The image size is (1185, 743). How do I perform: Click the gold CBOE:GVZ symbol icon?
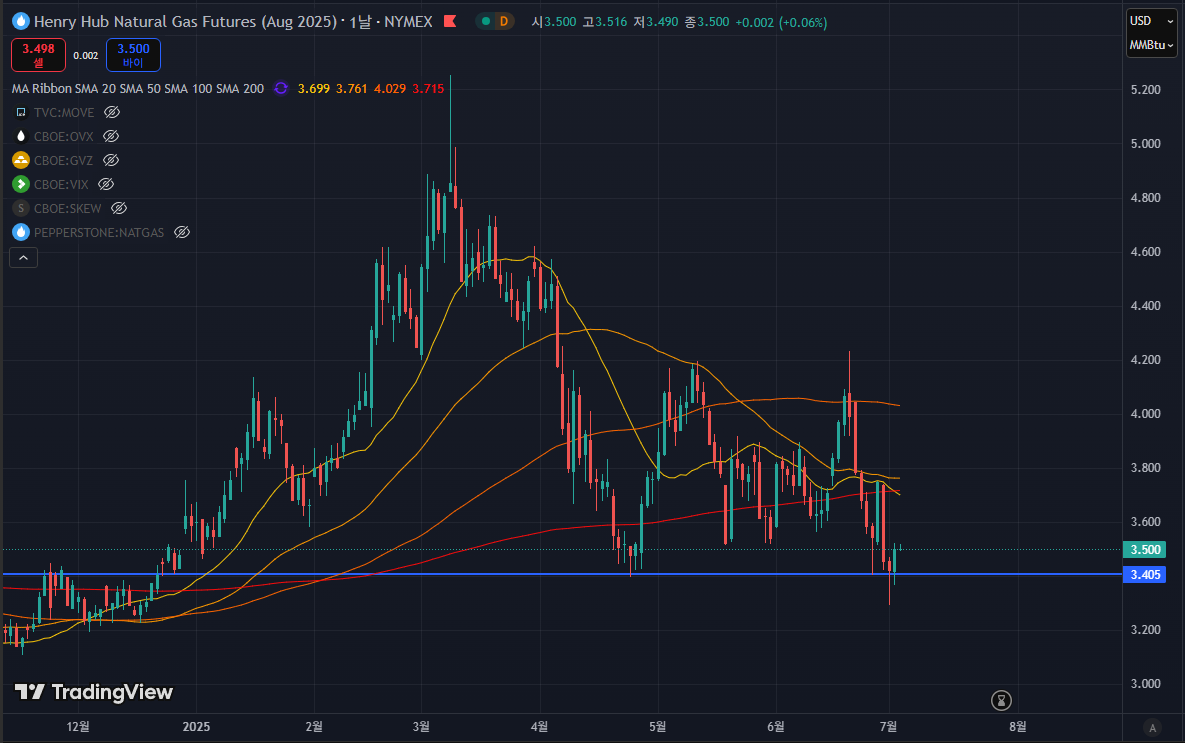pos(21,160)
